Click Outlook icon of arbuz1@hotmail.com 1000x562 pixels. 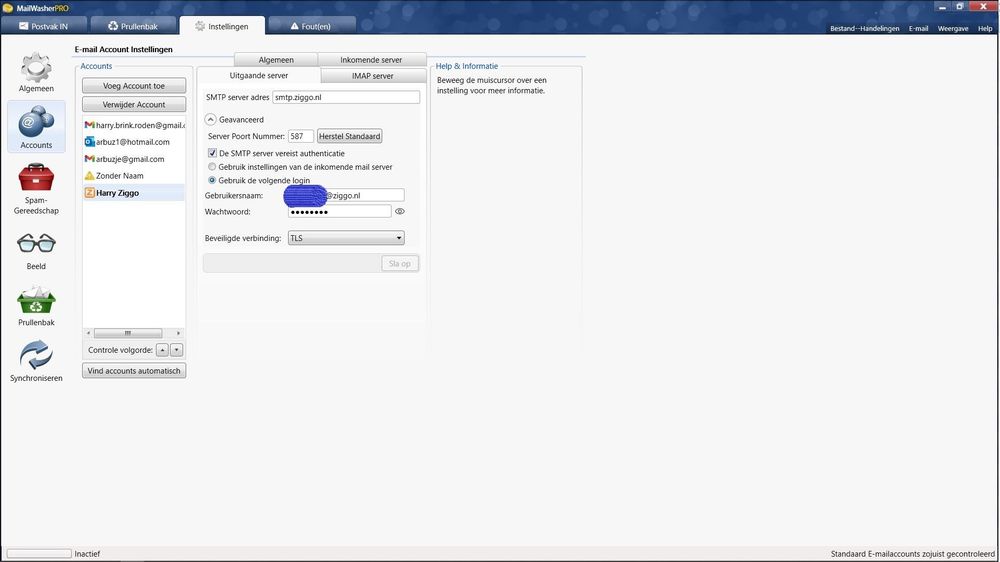[x=89, y=142]
